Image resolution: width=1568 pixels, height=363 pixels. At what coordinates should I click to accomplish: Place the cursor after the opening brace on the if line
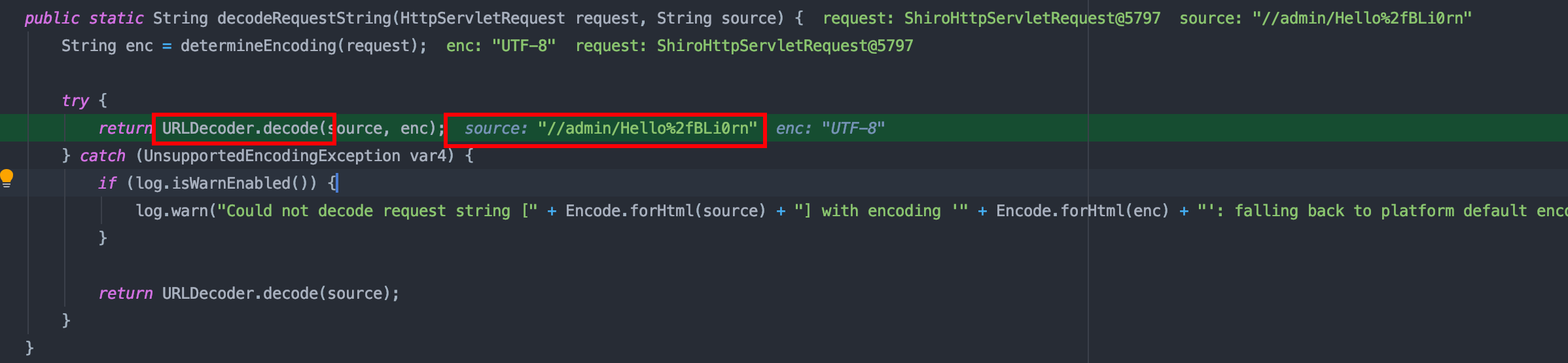336,183
